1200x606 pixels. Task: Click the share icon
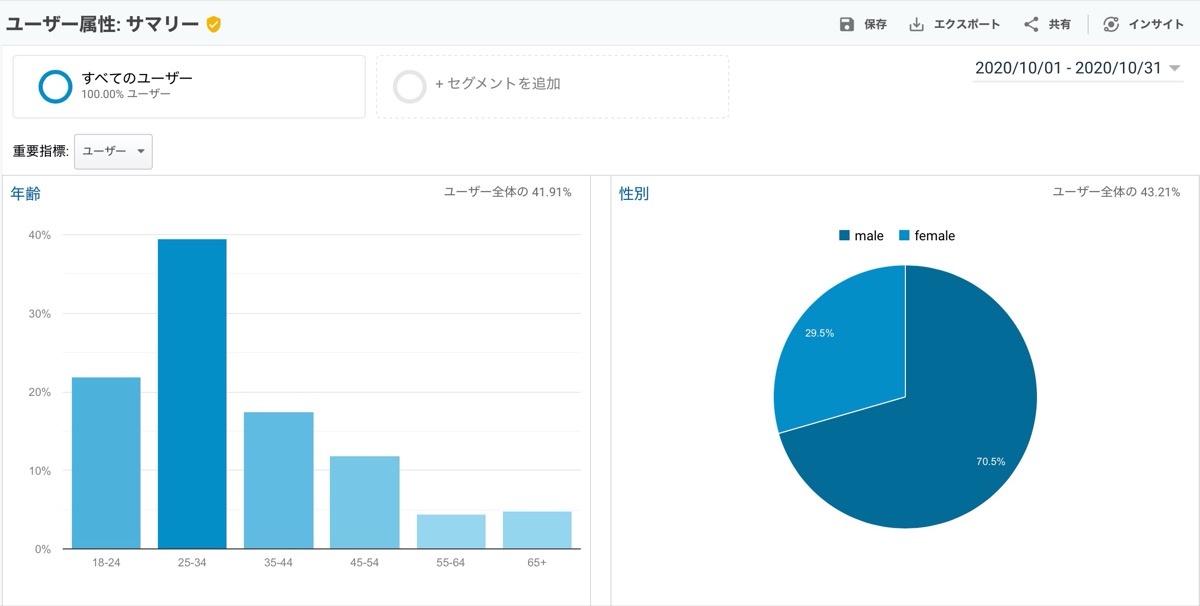point(1031,24)
